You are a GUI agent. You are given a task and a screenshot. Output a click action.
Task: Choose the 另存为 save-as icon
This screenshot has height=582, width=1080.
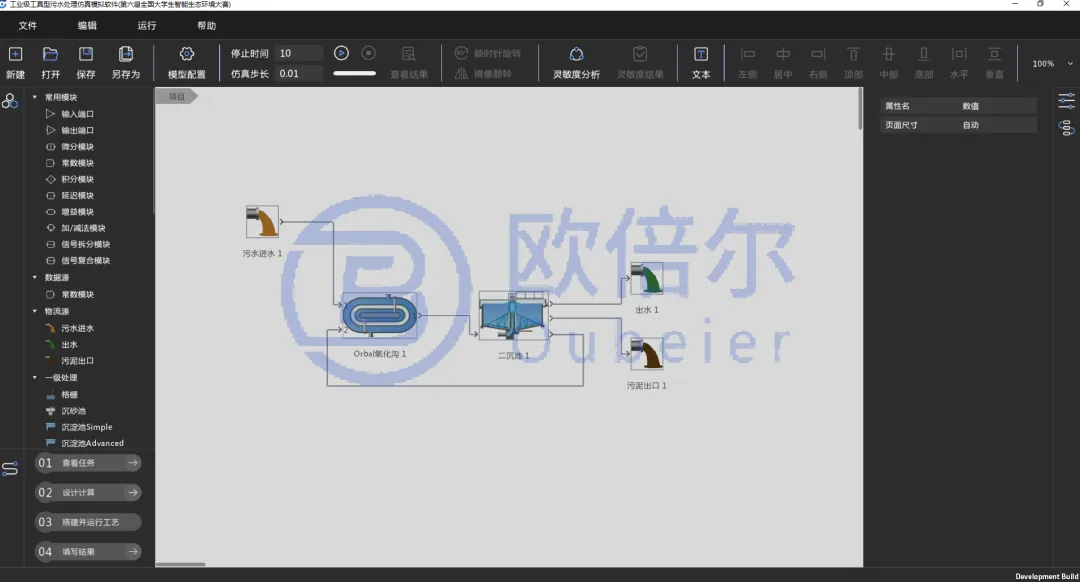[125, 54]
